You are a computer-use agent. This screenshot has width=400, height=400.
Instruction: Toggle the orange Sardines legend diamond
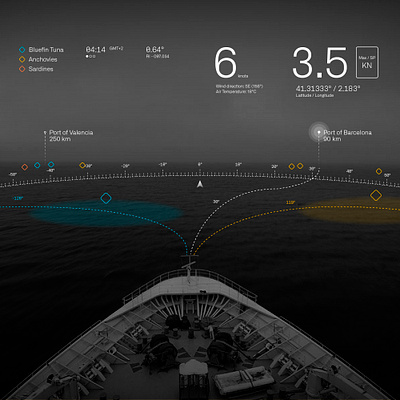coord(22,69)
